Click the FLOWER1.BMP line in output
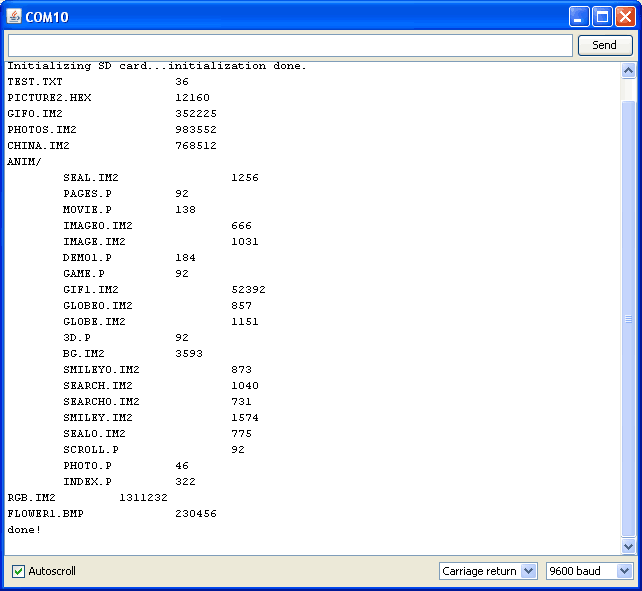 tap(46, 514)
